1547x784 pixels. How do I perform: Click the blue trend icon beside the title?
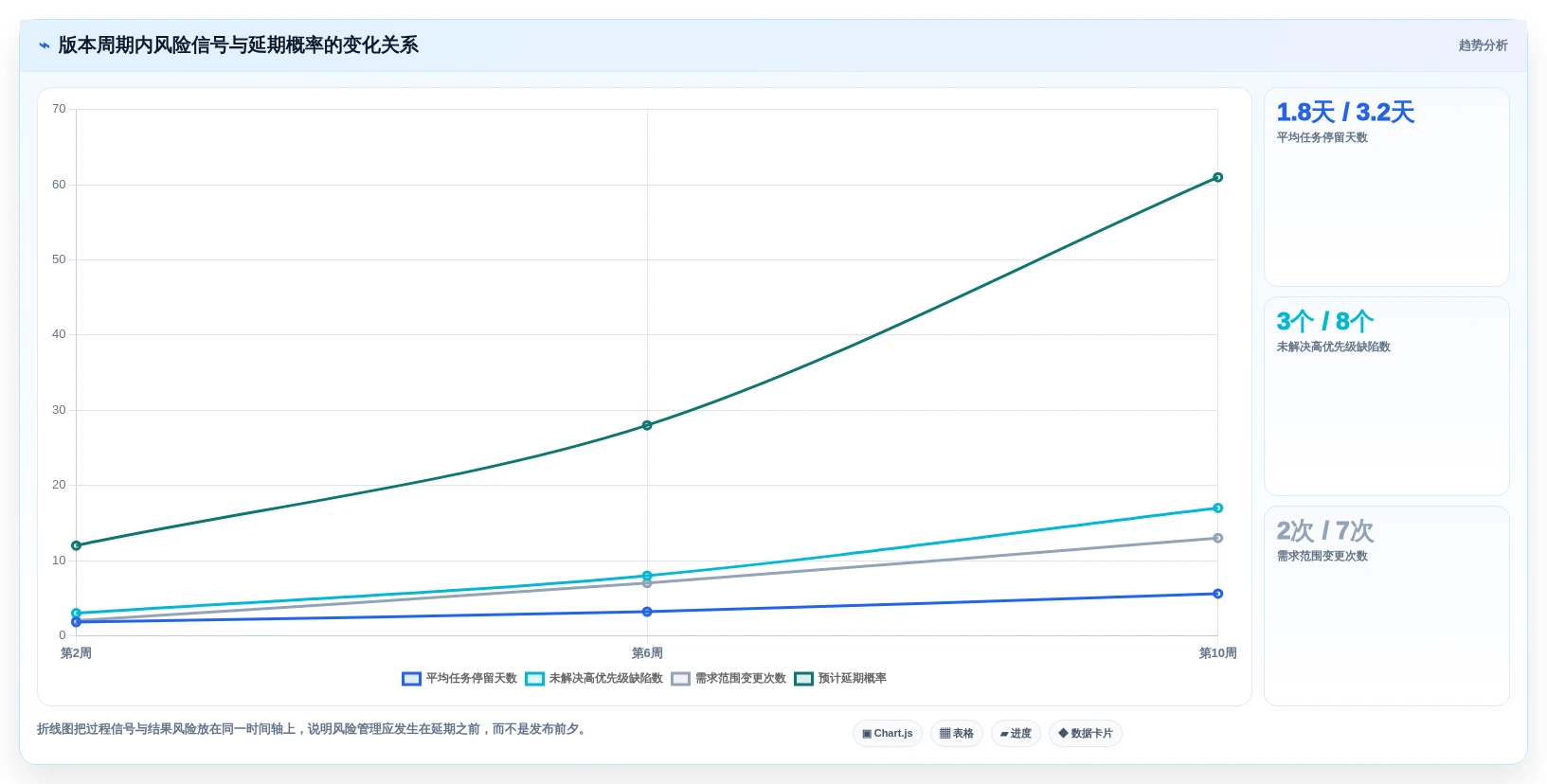coord(45,45)
